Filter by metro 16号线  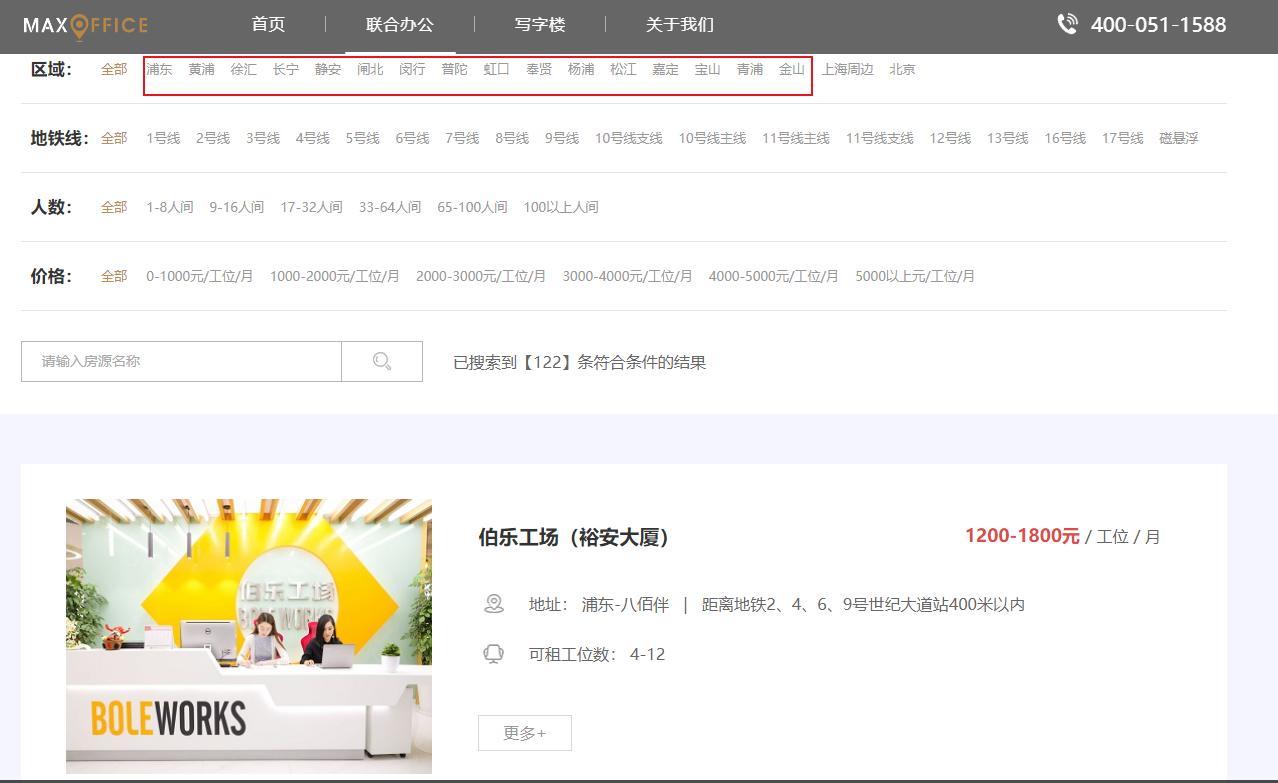click(x=1065, y=138)
